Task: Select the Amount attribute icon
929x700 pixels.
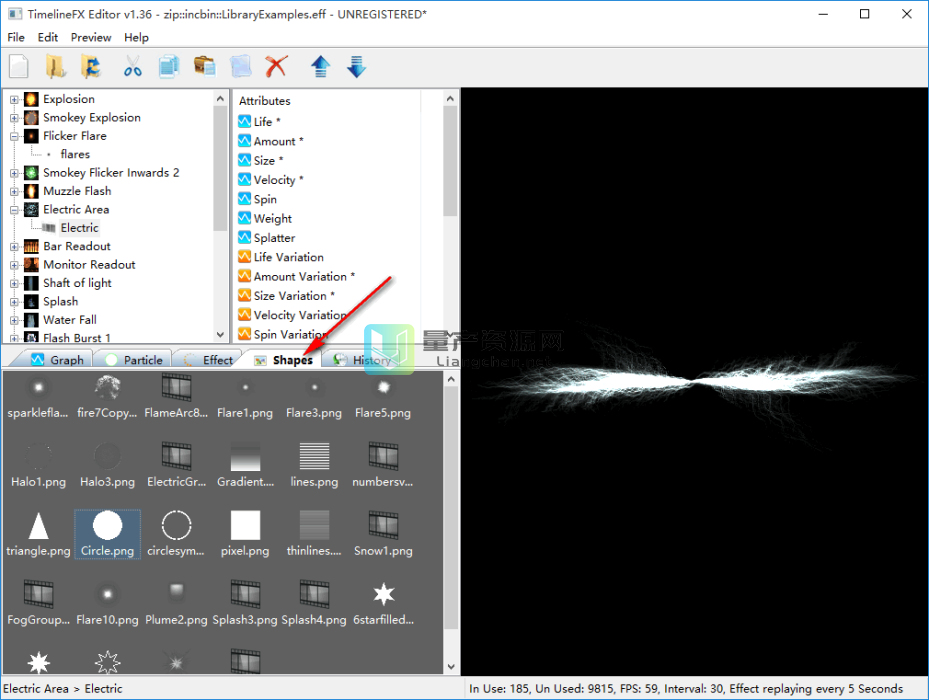Action: pyautogui.click(x=245, y=141)
